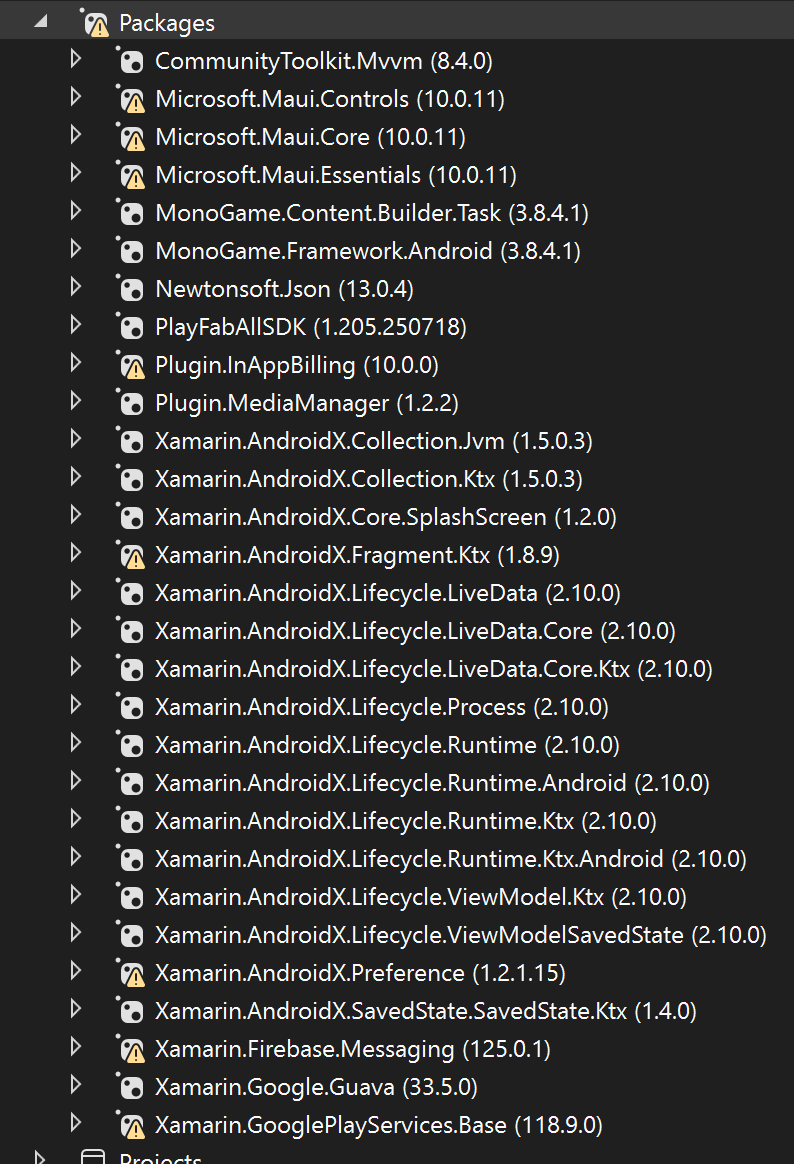The width and height of the screenshot is (794, 1164).
Task: Select MonoGame.Framework.Android (3.8.4.1)
Action: tap(368, 251)
